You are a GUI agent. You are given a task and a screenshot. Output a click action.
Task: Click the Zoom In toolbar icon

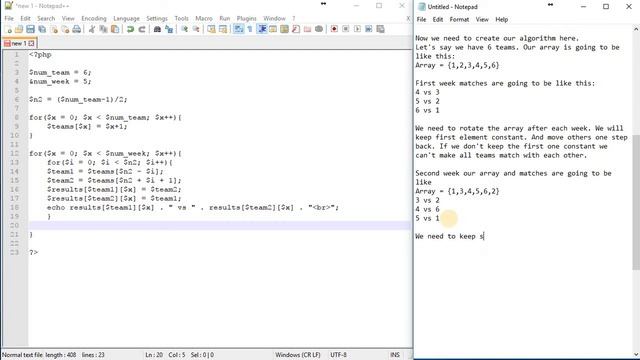click(184, 29)
